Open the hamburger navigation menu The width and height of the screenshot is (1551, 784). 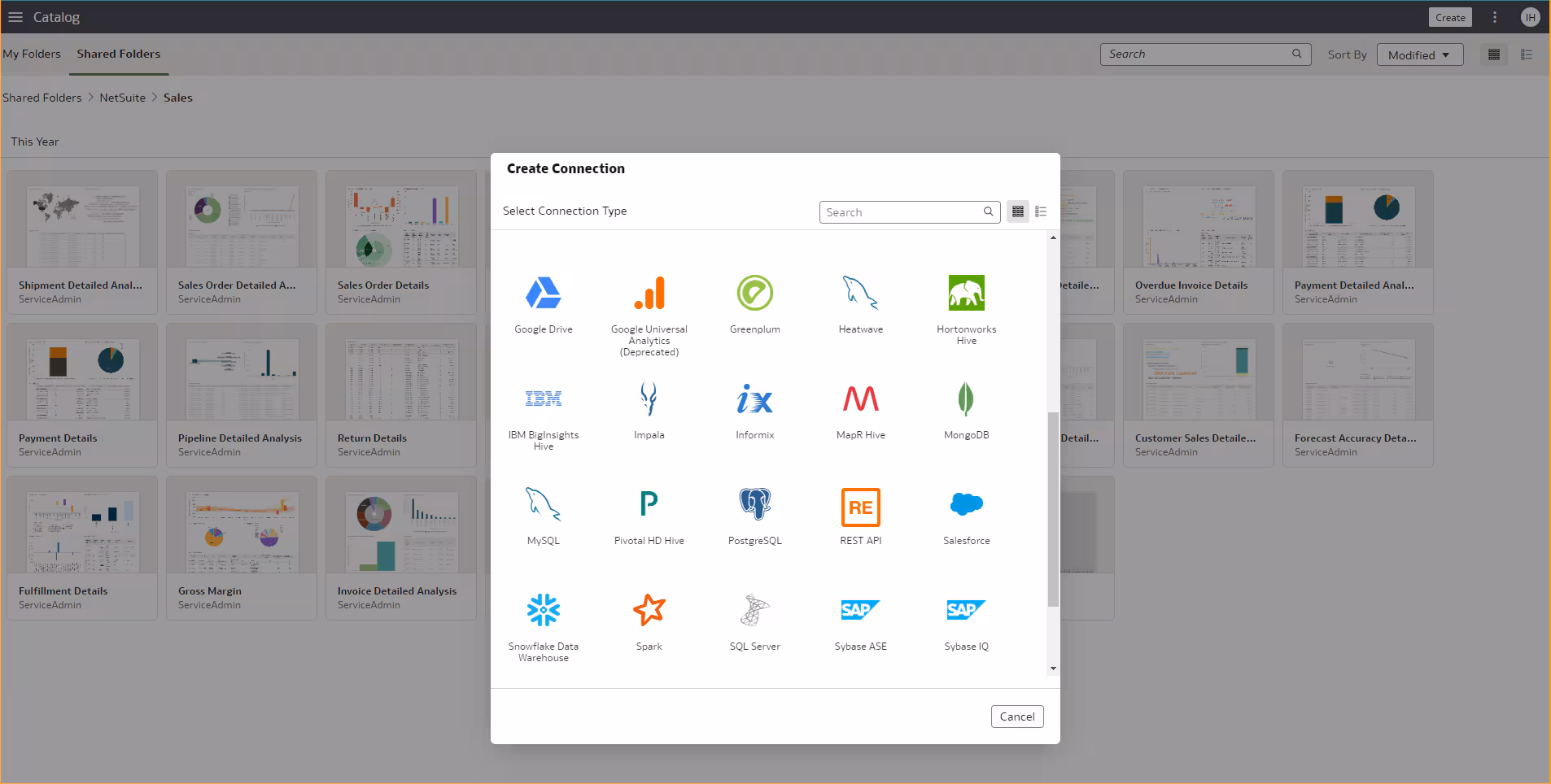pyautogui.click(x=15, y=17)
